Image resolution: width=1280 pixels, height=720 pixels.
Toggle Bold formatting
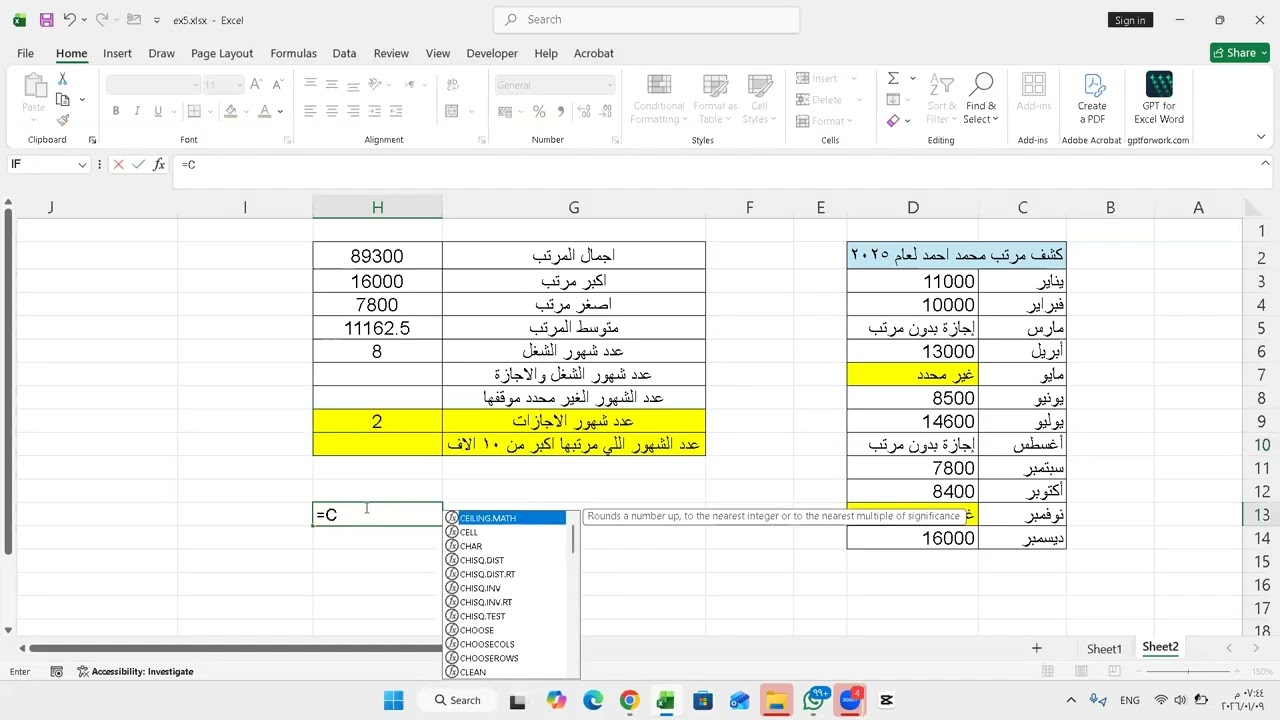coord(116,112)
